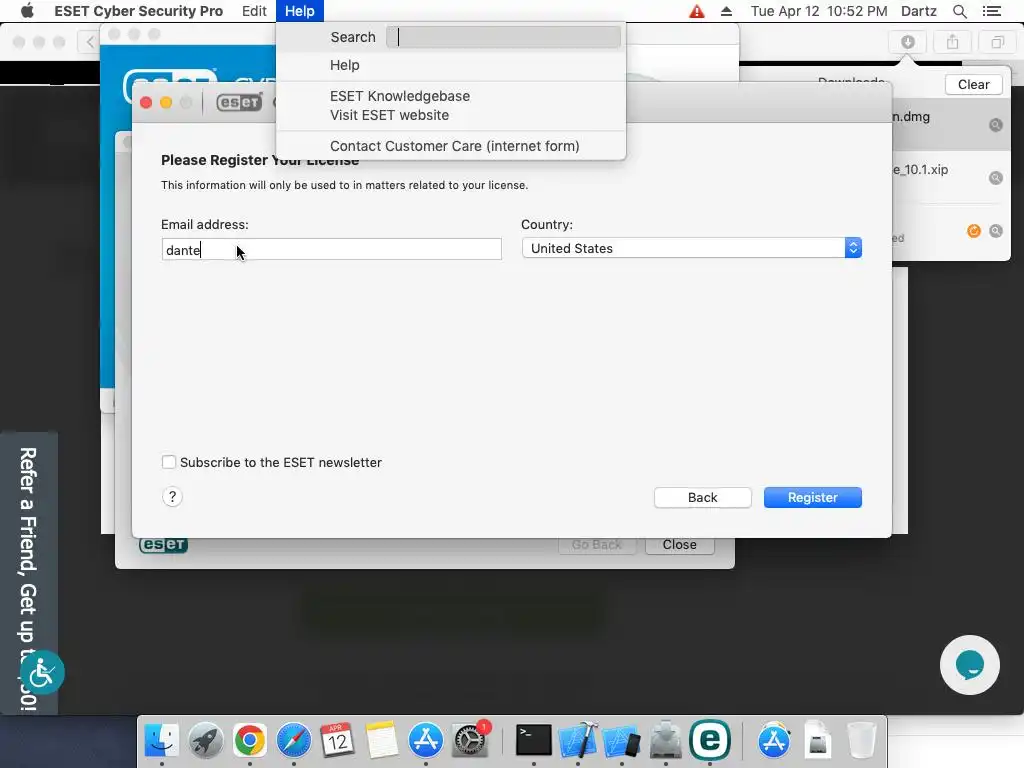The width and height of the screenshot is (1024, 768).
Task: Open the Apple menu
Action: coord(27,11)
